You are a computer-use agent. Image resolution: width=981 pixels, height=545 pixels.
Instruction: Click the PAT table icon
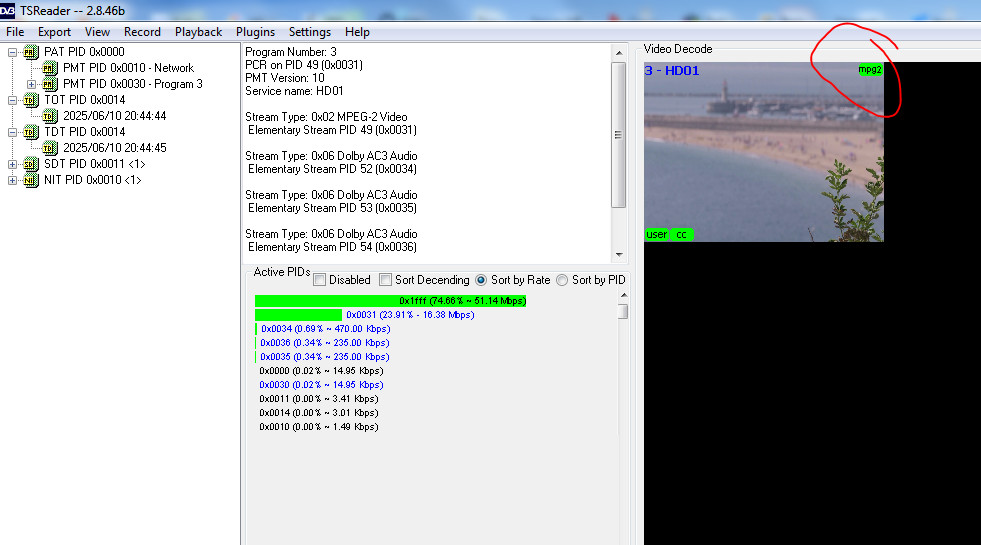coord(31,52)
